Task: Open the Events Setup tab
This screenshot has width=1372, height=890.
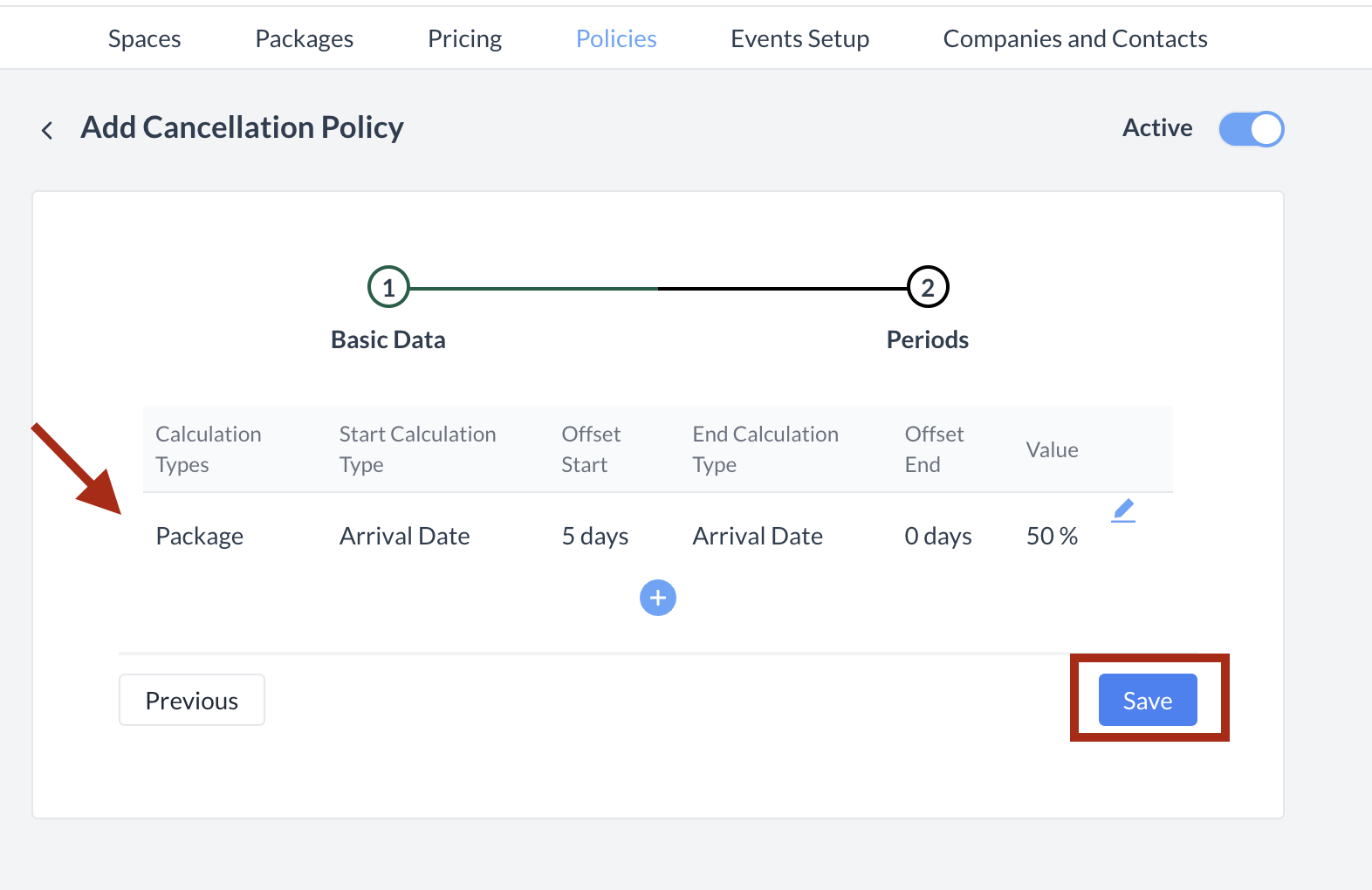Action: click(799, 39)
